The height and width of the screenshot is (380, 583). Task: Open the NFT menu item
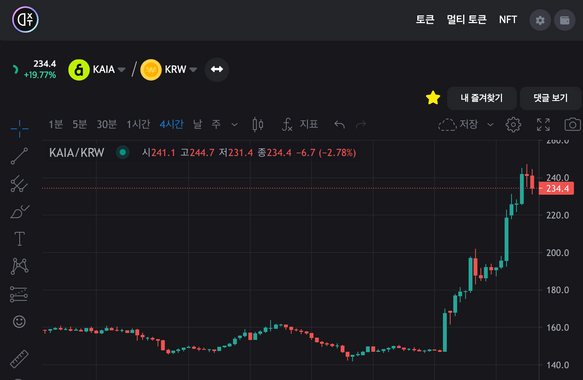click(x=508, y=20)
